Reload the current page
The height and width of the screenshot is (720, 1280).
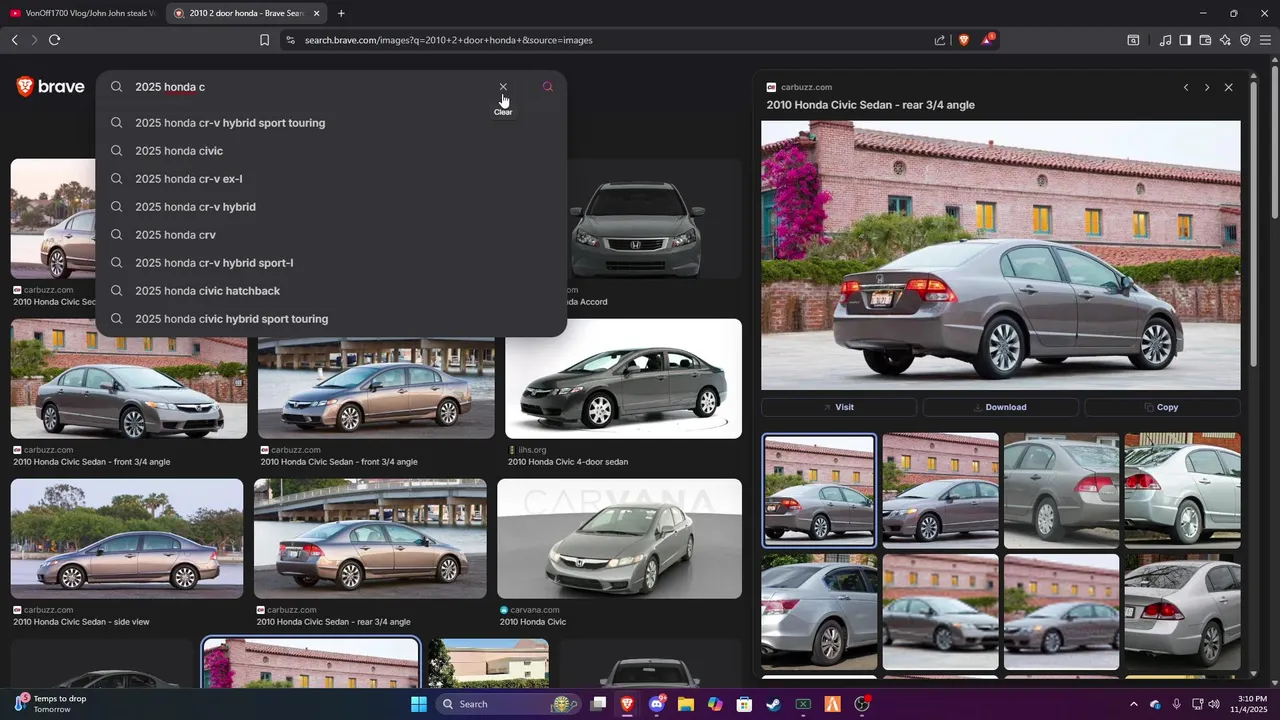pyautogui.click(x=54, y=40)
